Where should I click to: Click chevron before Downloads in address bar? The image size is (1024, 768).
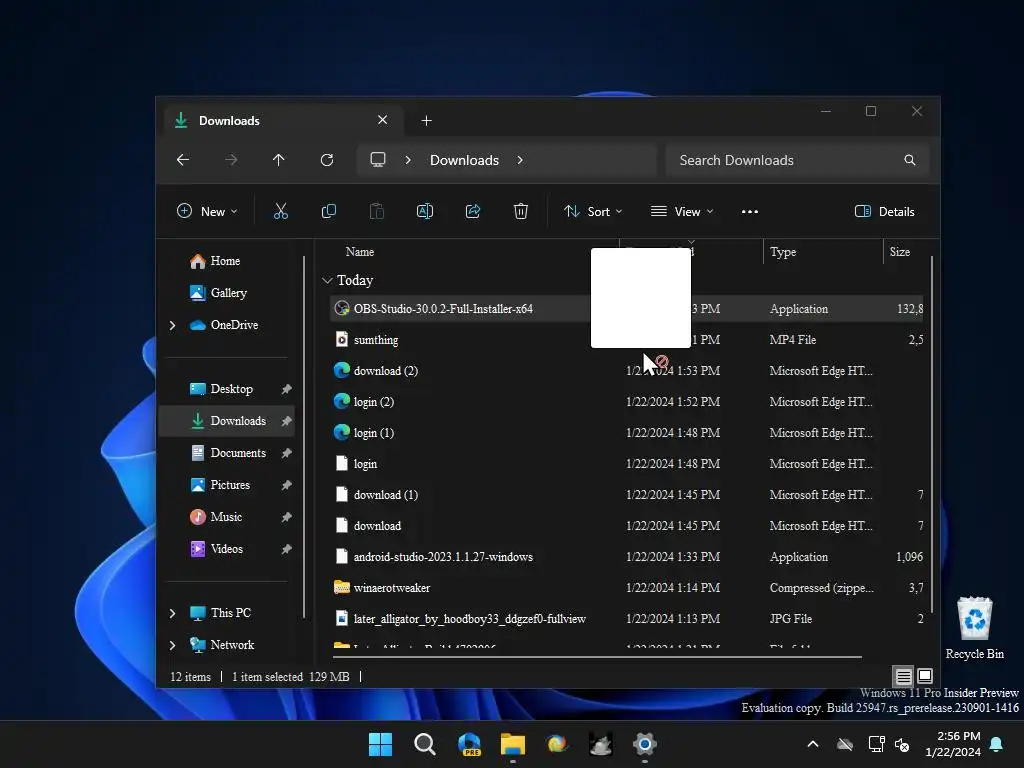pyautogui.click(x=408, y=160)
